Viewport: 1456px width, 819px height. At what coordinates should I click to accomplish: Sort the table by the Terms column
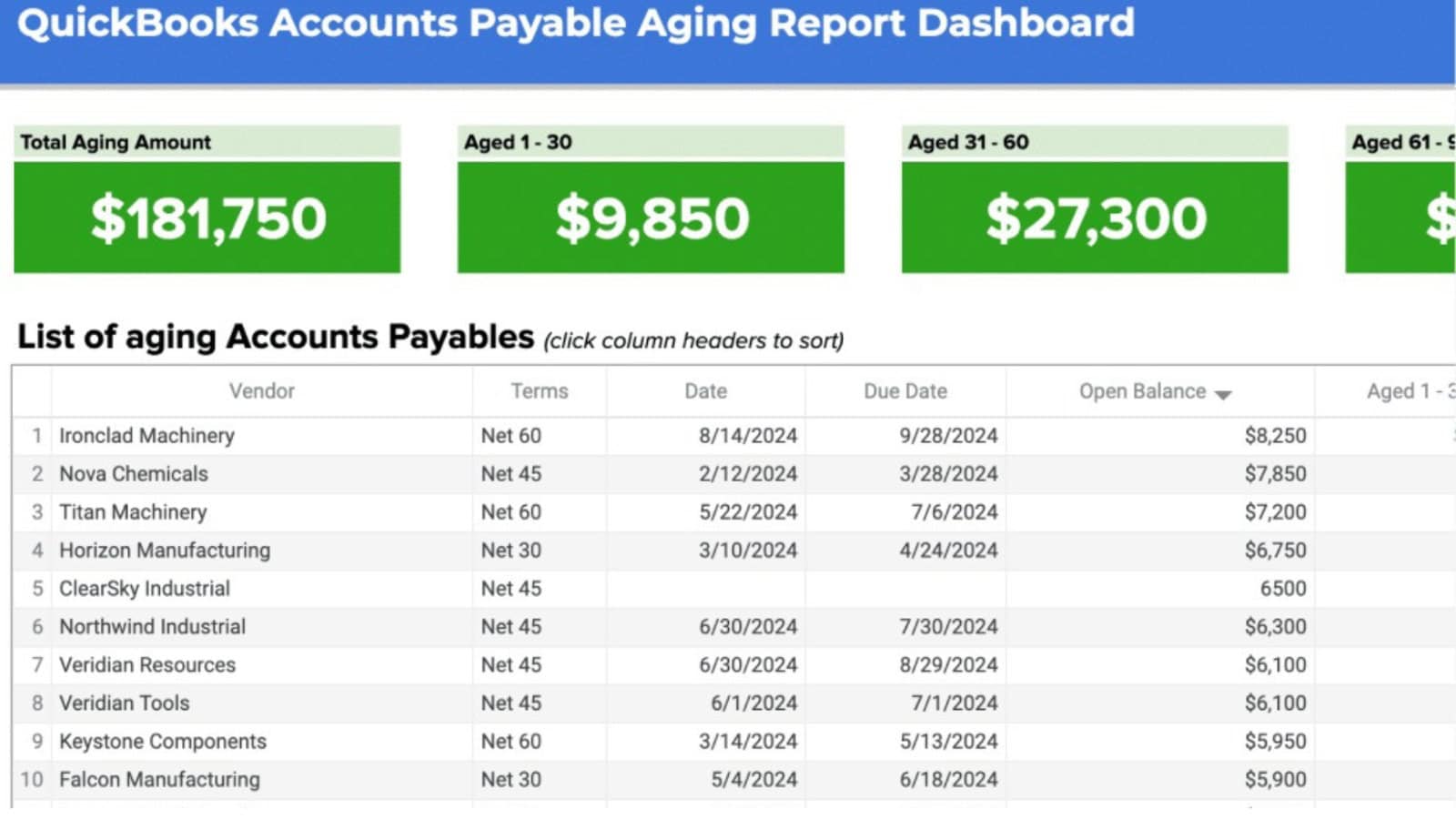[539, 391]
